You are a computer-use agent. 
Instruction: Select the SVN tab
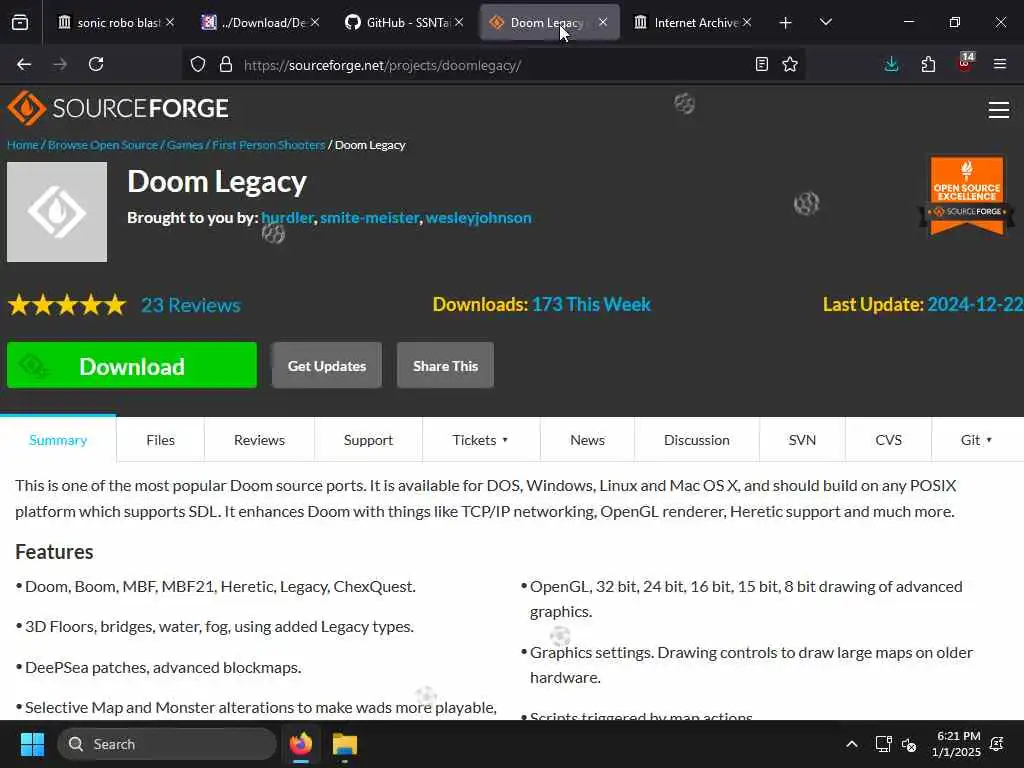pos(802,440)
